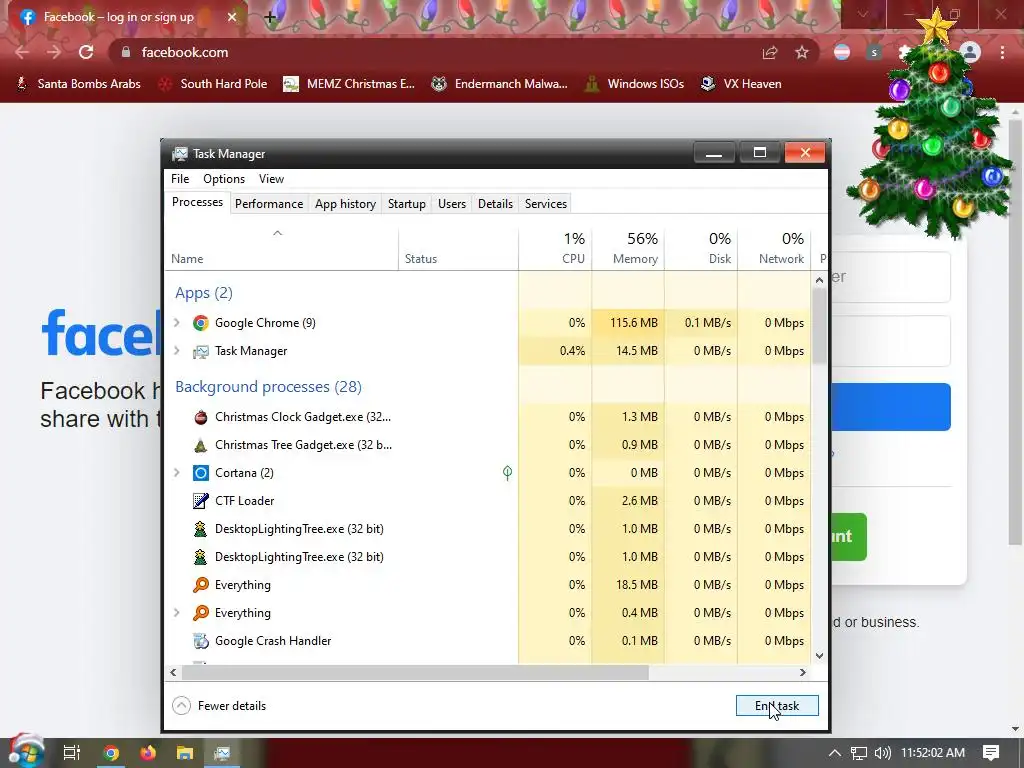Expand the Cortana (2) process group
This screenshot has width=1024, height=768.
point(176,473)
